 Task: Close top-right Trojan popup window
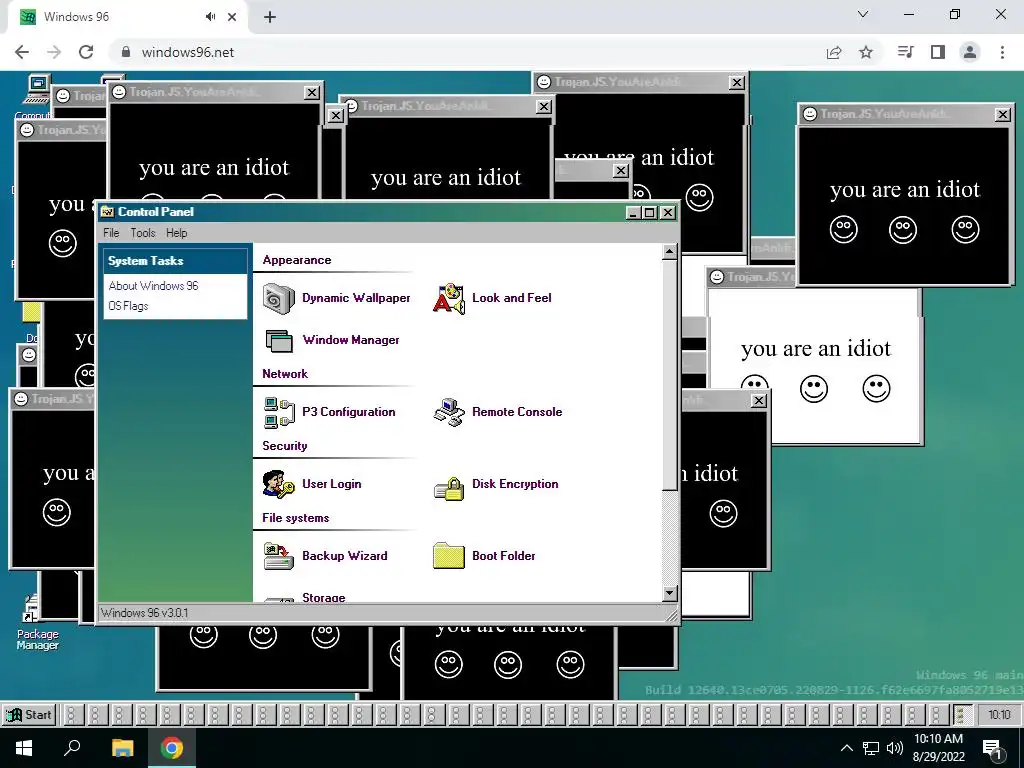click(x=1002, y=115)
